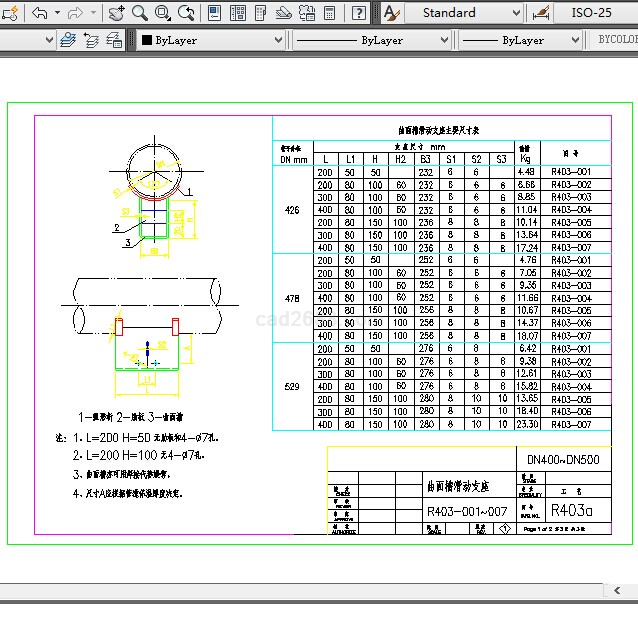Open Help with question mark icon
This screenshot has width=638, height=638.
pos(356,13)
